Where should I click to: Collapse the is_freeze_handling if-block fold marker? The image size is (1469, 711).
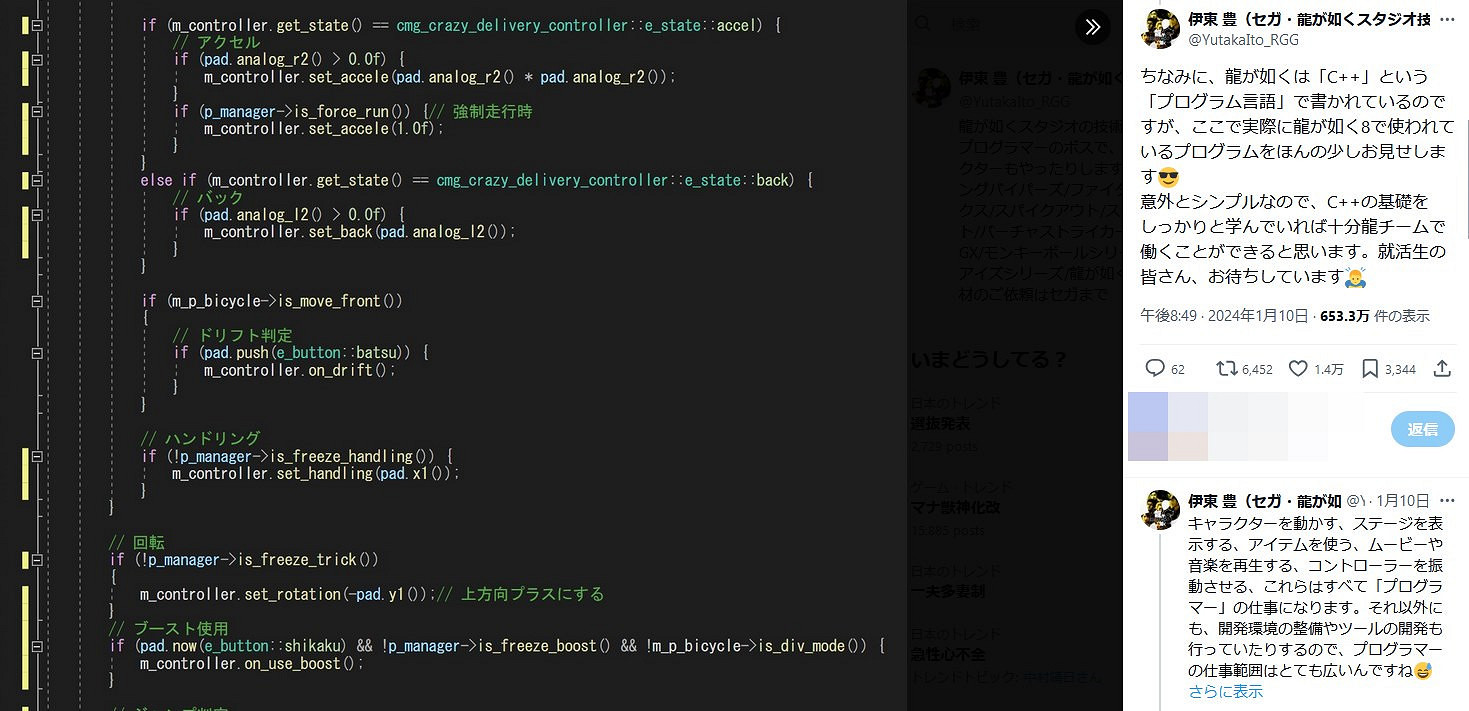coord(37,457)
